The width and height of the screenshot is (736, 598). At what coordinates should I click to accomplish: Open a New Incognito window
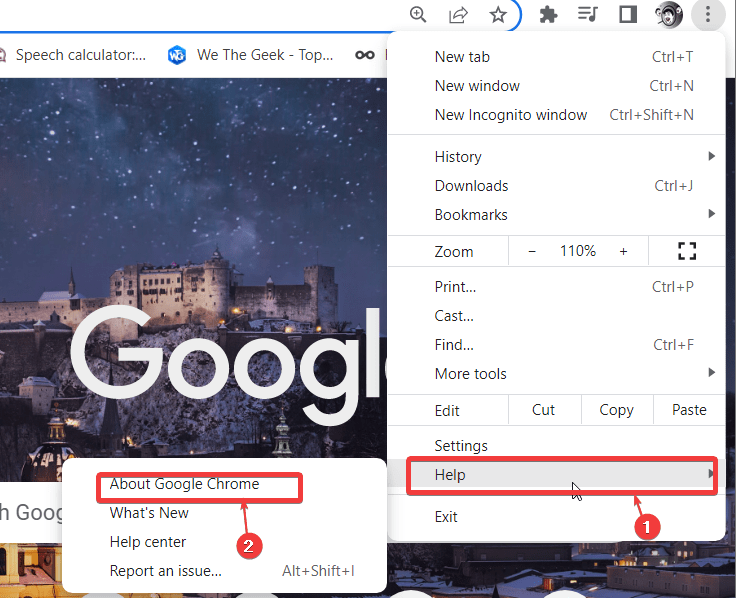pos(556,115)
